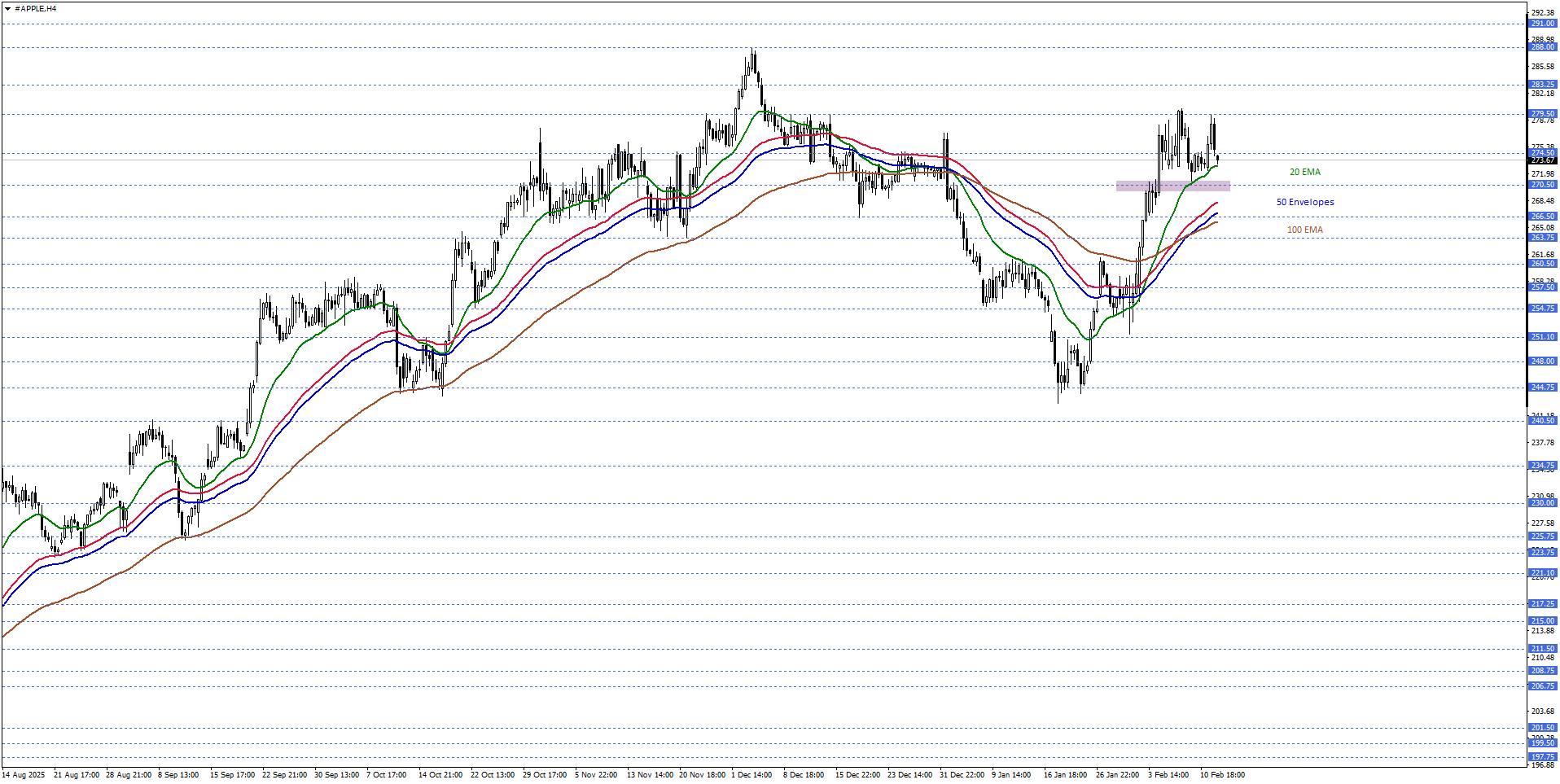Click the 16 Jan 18:00 time label
The image size is (1560, 784).
(x=1065, y=775)
